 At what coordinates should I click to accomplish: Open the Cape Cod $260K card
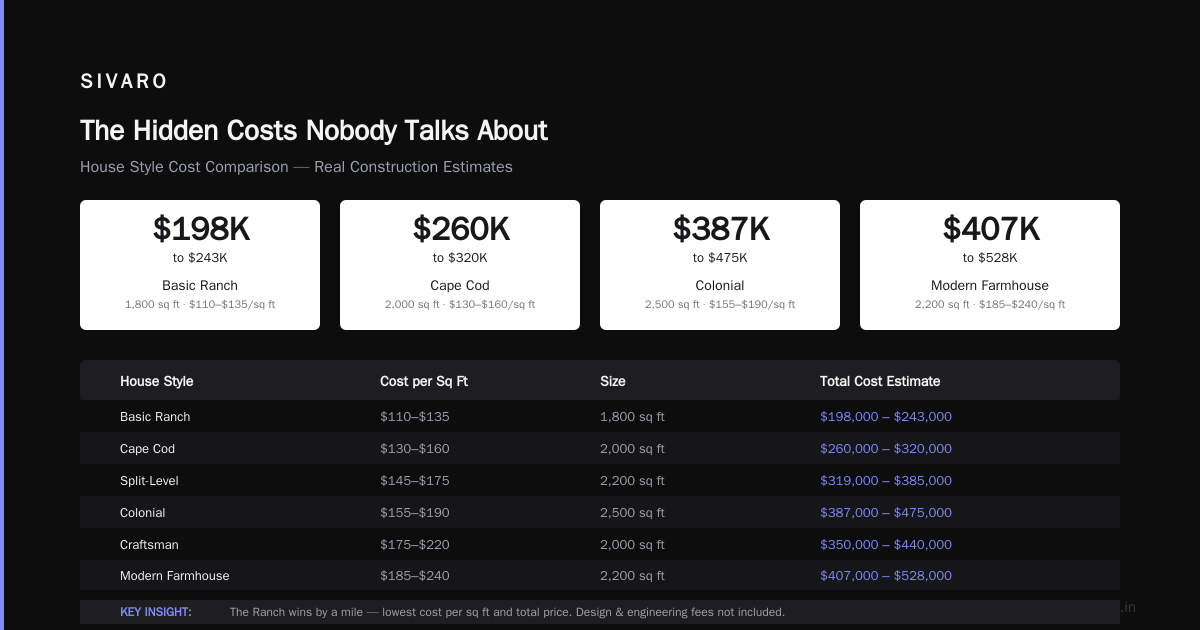[460, 265]
